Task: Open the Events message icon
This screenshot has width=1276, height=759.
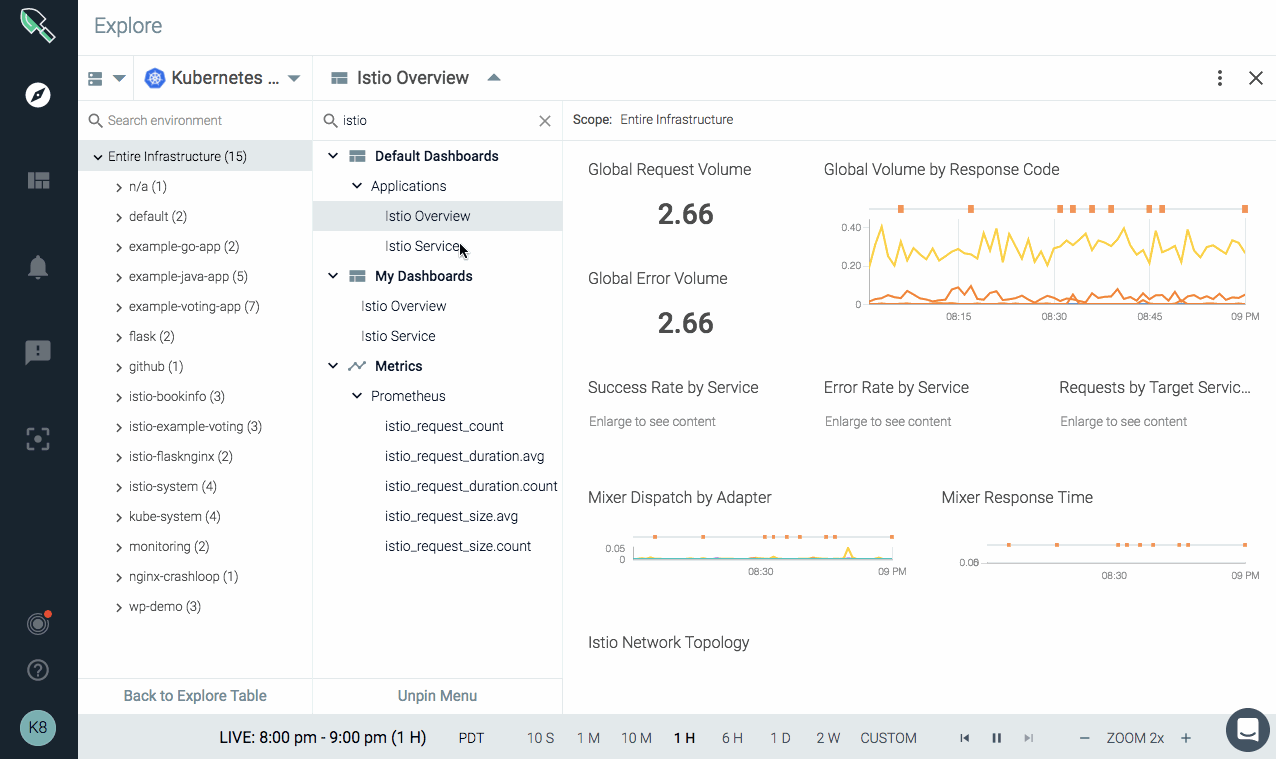Action: pyautogui.click(x=38, y=352)
